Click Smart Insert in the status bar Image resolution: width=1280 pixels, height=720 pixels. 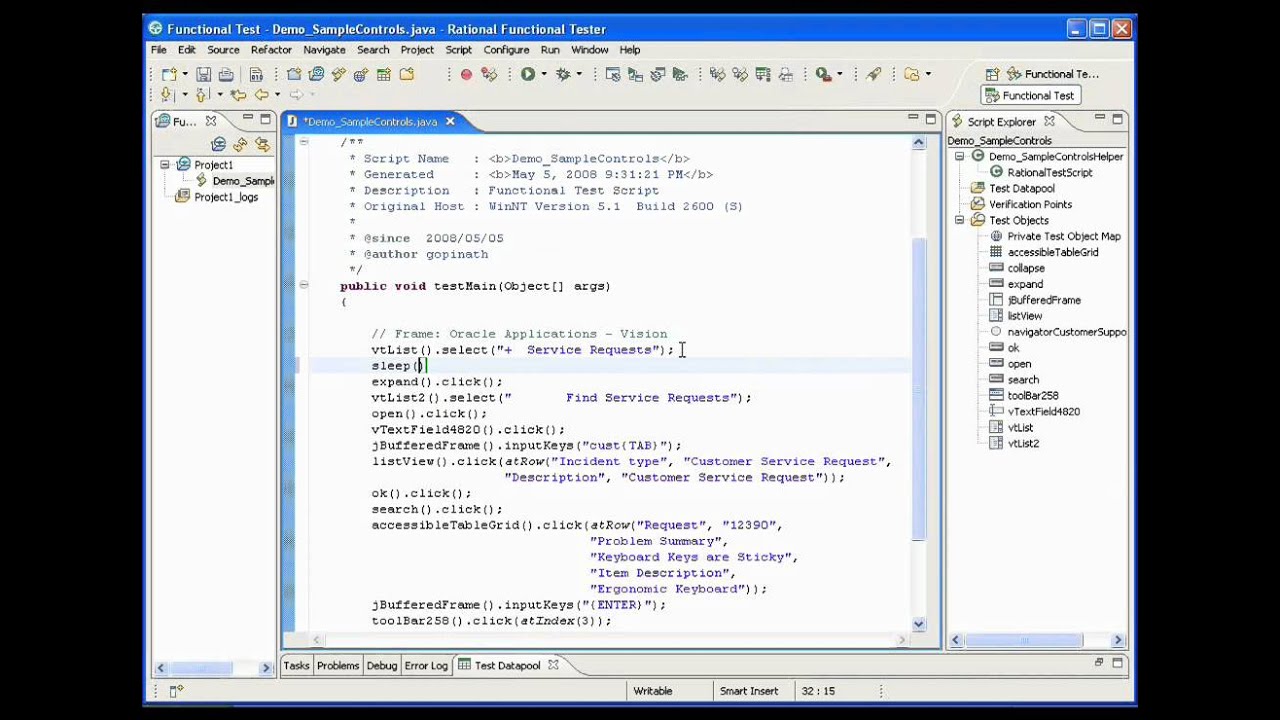tap(749, 691)
